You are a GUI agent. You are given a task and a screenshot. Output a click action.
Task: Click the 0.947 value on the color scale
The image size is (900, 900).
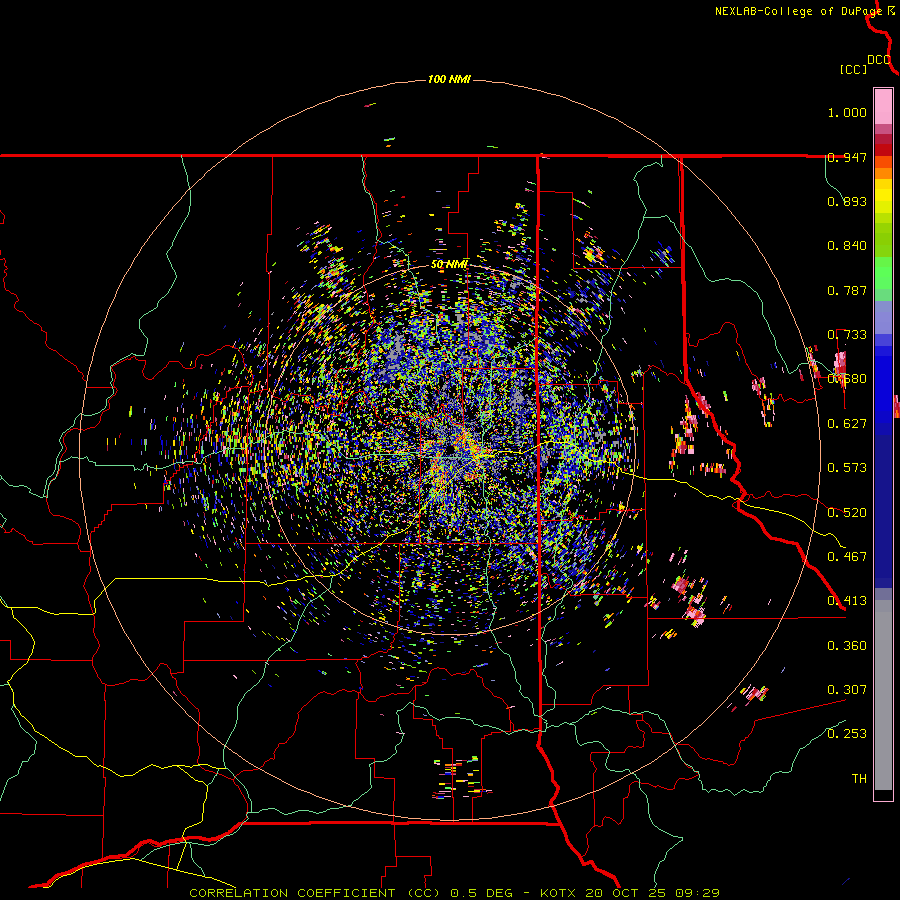[847, 157]
